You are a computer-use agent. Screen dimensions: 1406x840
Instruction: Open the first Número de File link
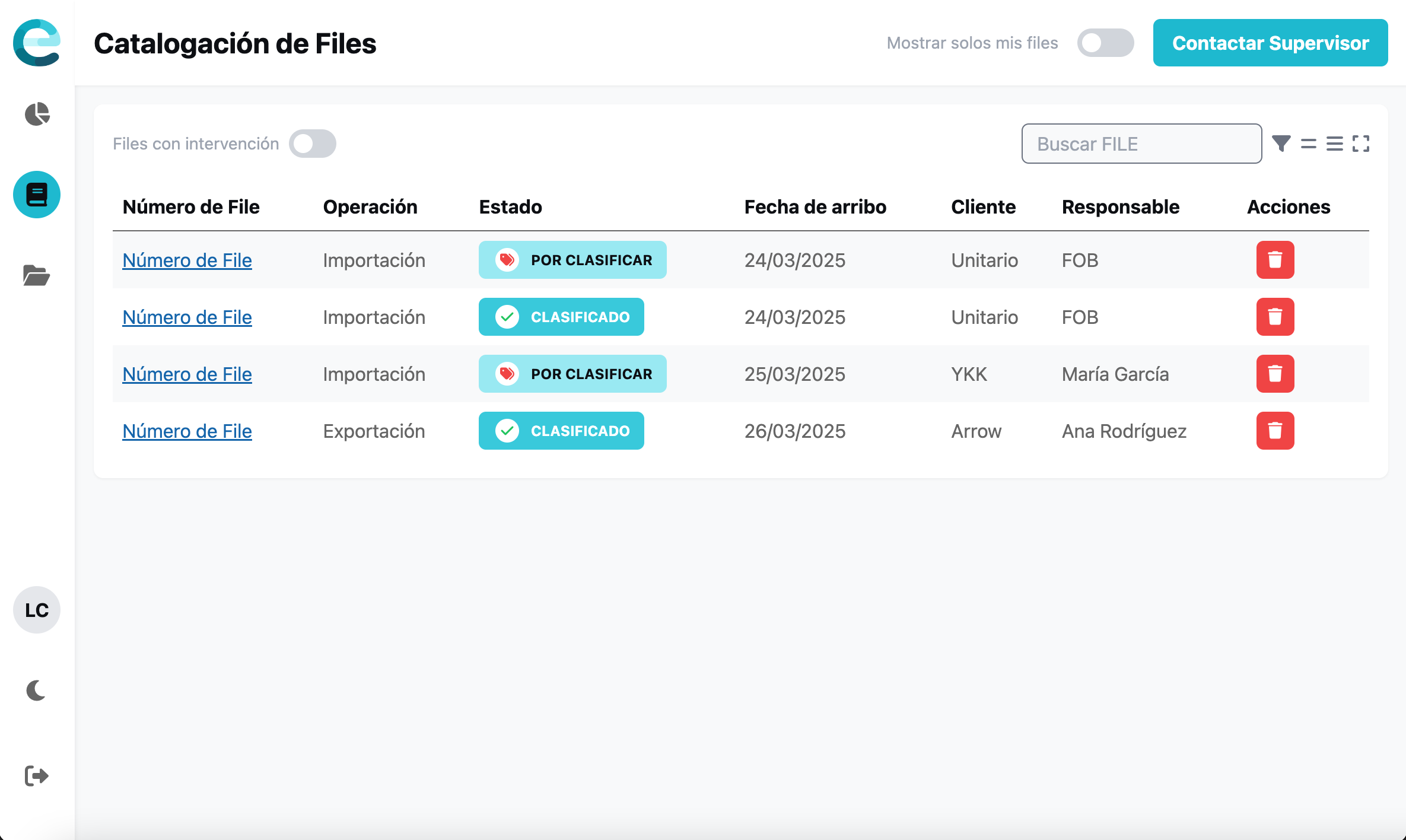click(187, 260)
